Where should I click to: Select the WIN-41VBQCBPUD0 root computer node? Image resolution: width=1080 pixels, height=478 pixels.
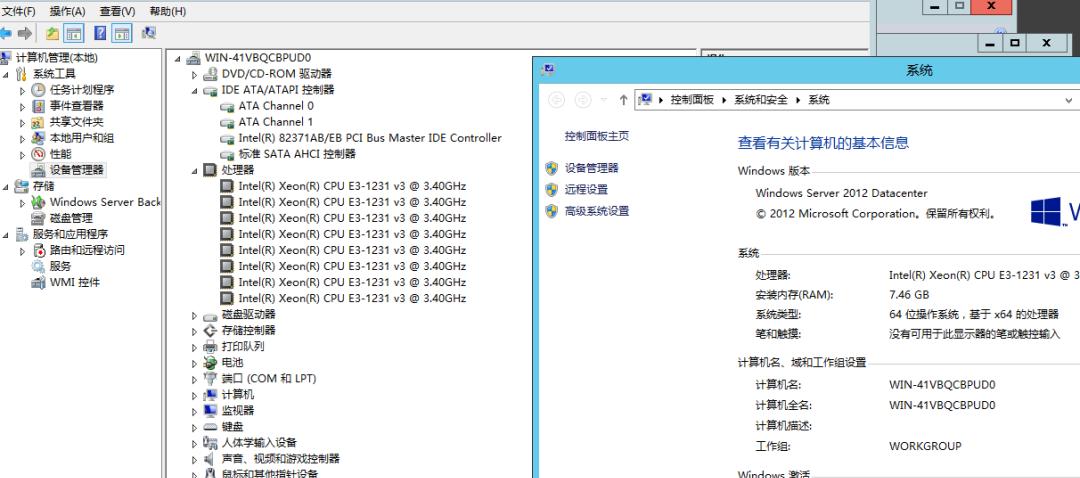258,58
